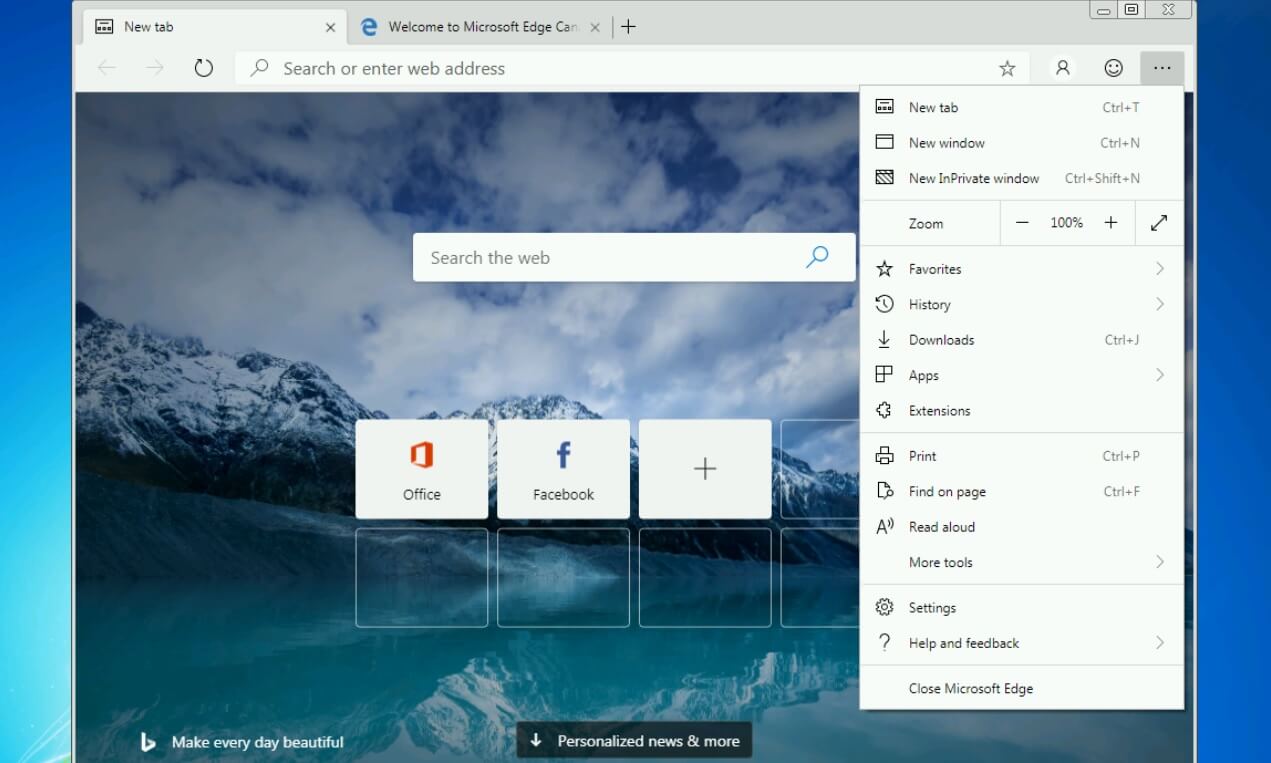
Task: Click the smiley feedback icon
Action: click(1112, 68)
